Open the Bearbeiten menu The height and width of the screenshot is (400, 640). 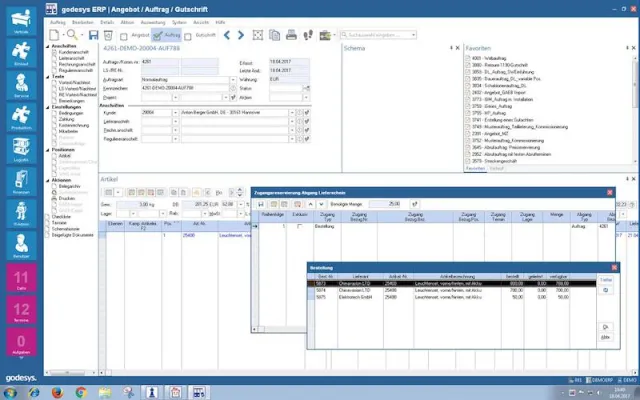click(x=88, y=20)
